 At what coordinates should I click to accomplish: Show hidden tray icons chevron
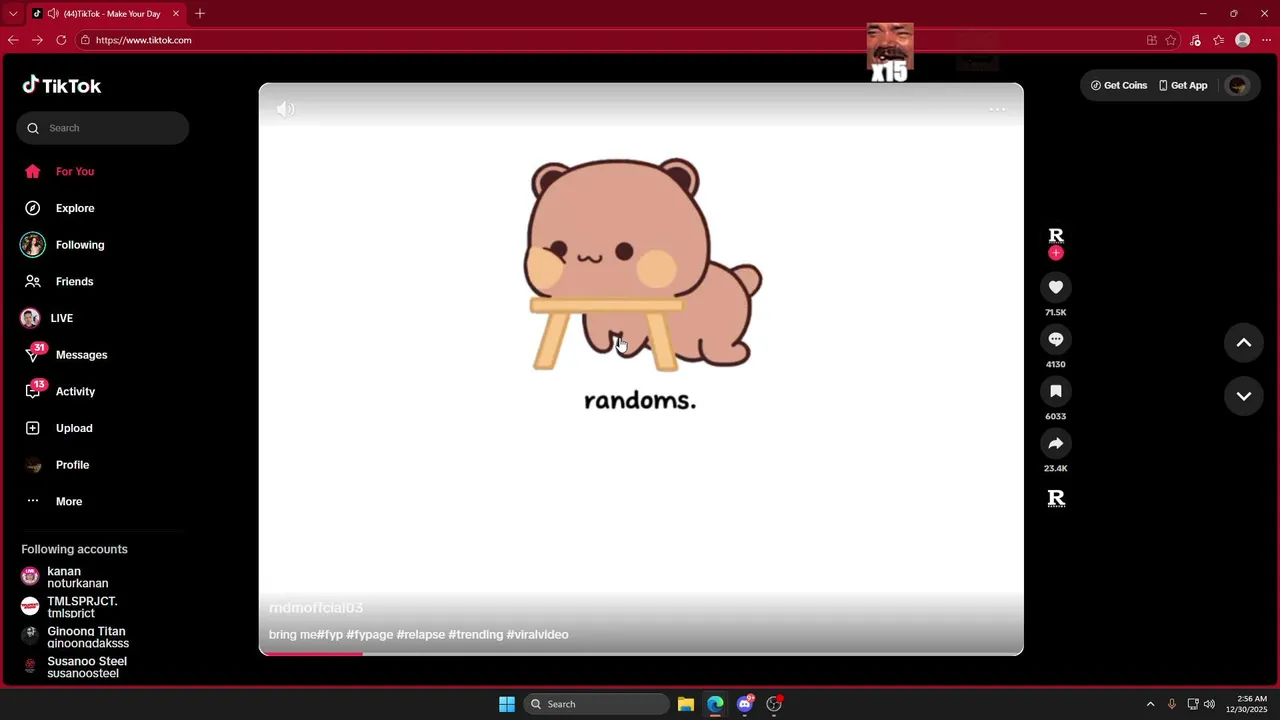tap(1150, 704)
